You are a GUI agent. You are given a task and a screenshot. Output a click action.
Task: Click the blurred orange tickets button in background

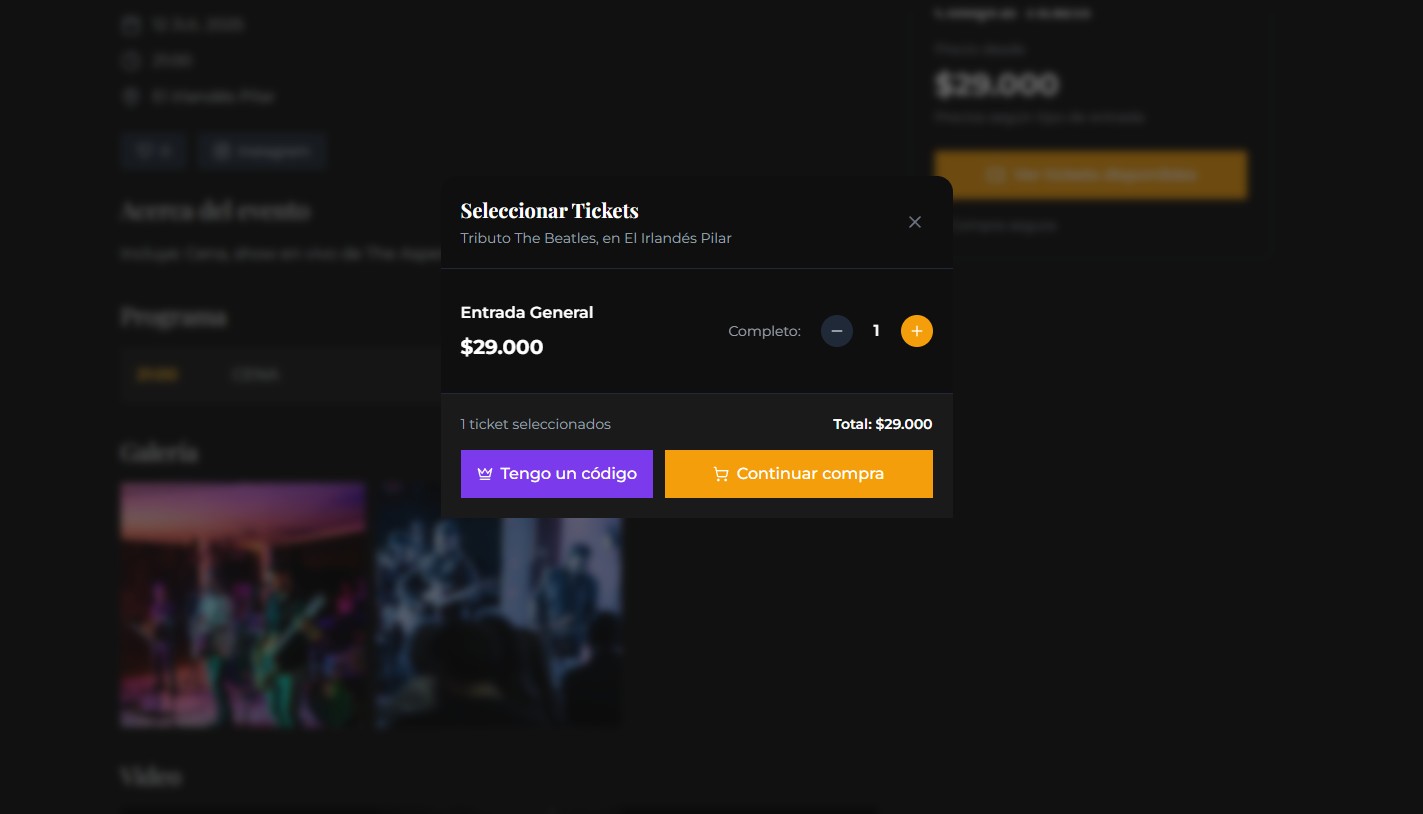coord(1091,175)
